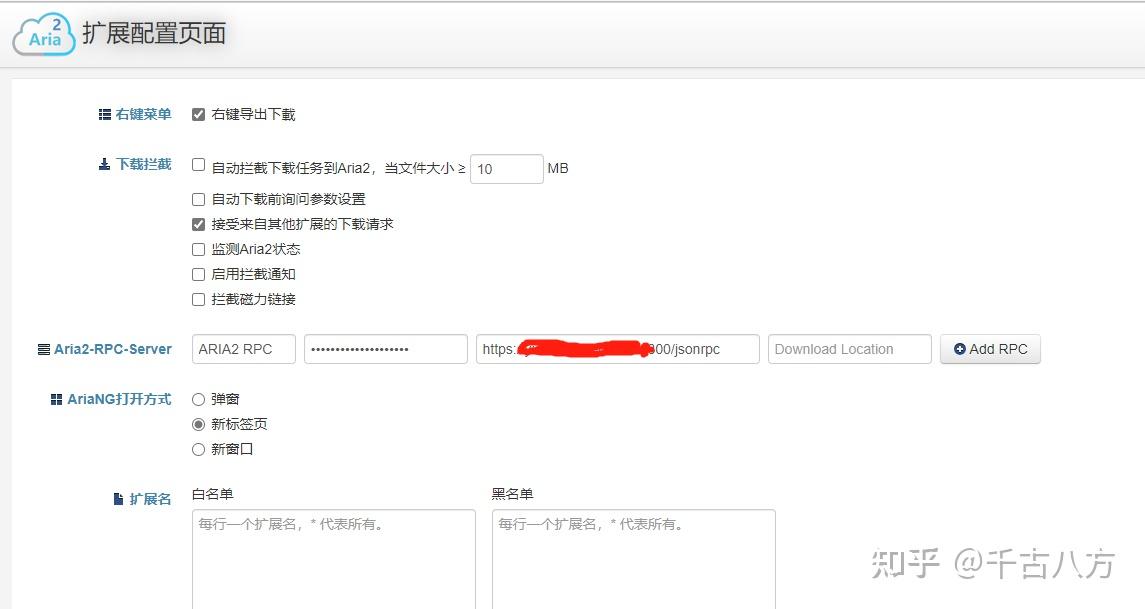Select the 新标签页 open mode
Viewport: 1145px width, 609px height.
197,423
